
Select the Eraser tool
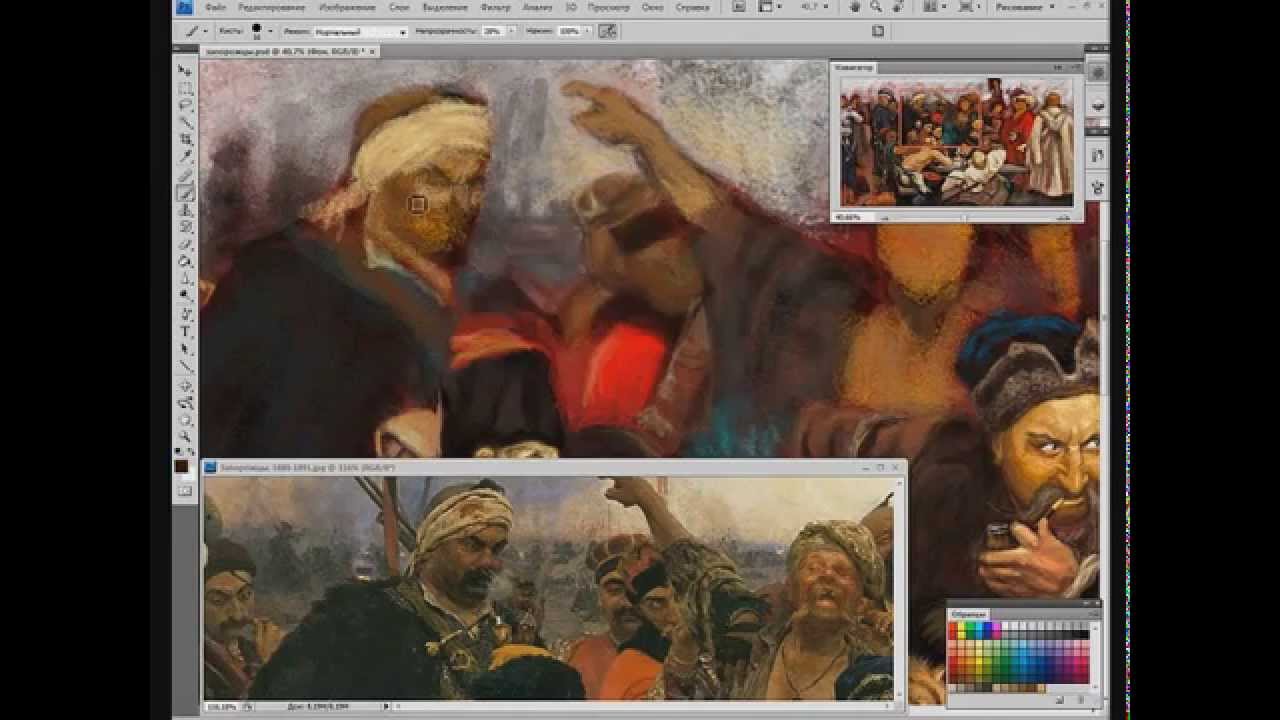pyautogui.click(x=185, y=244)
